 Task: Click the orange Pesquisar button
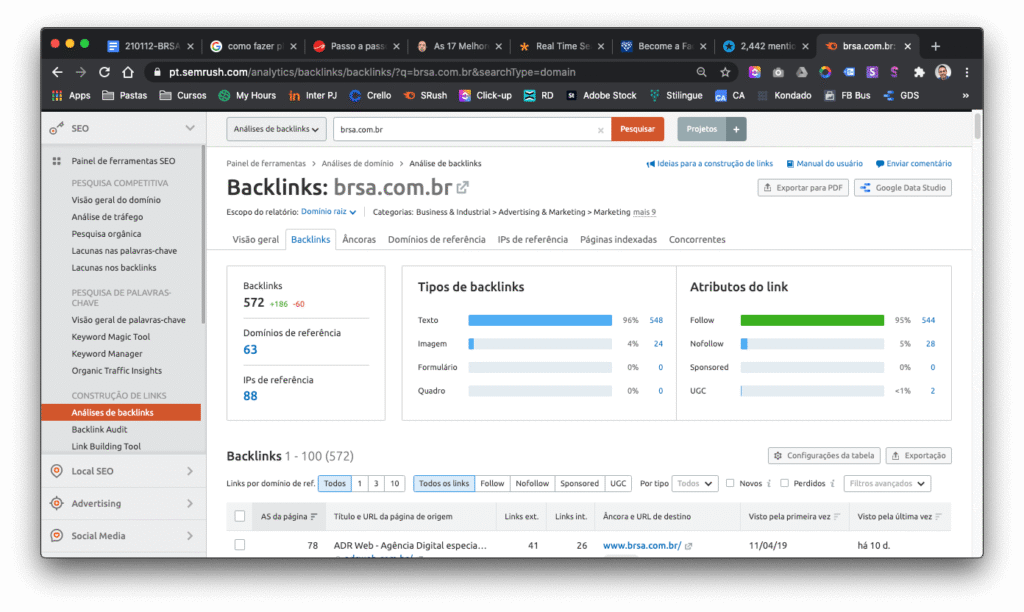637,129
